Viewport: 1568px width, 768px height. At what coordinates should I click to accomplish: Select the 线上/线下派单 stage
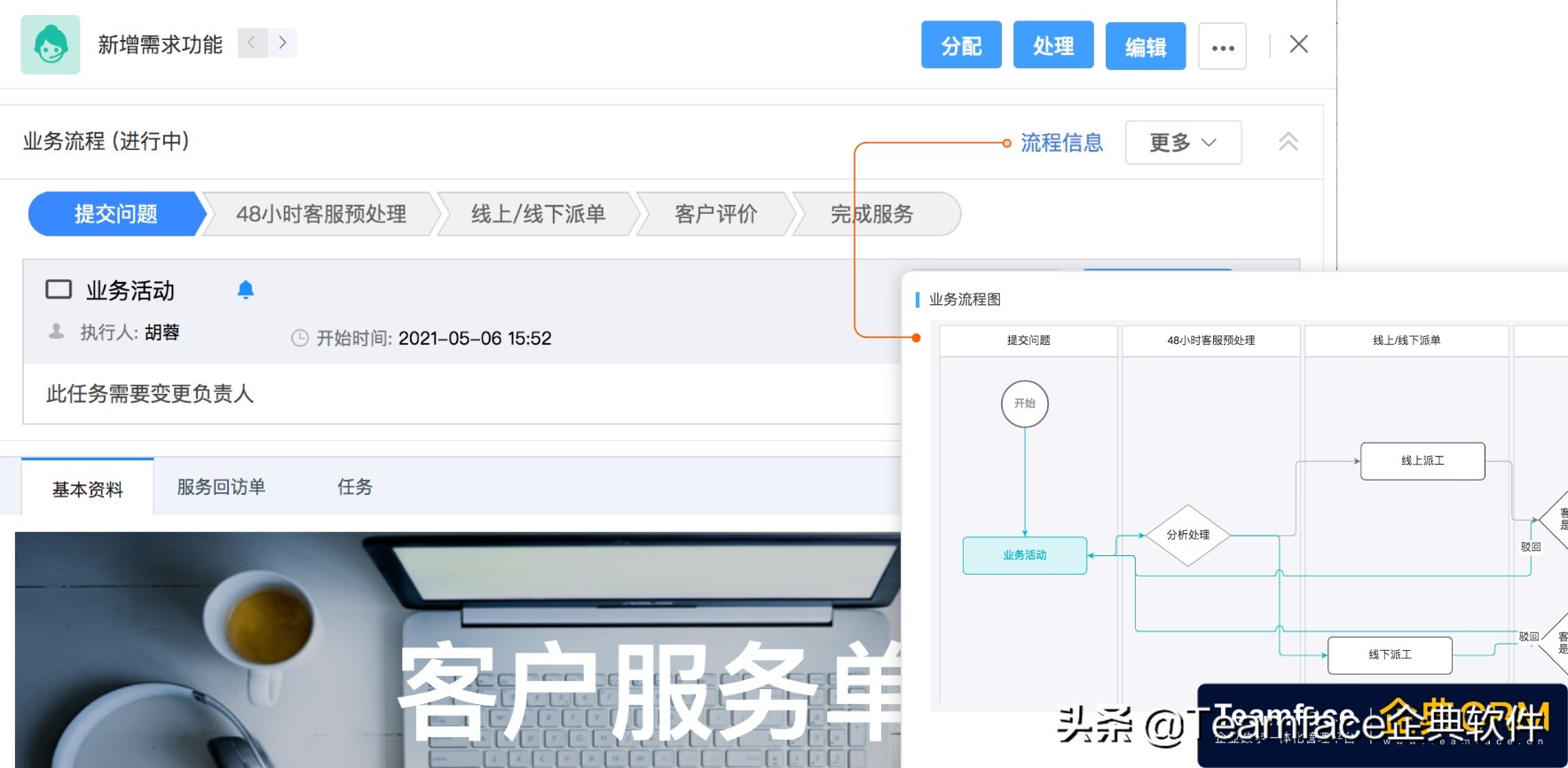[x=538, y=214]
